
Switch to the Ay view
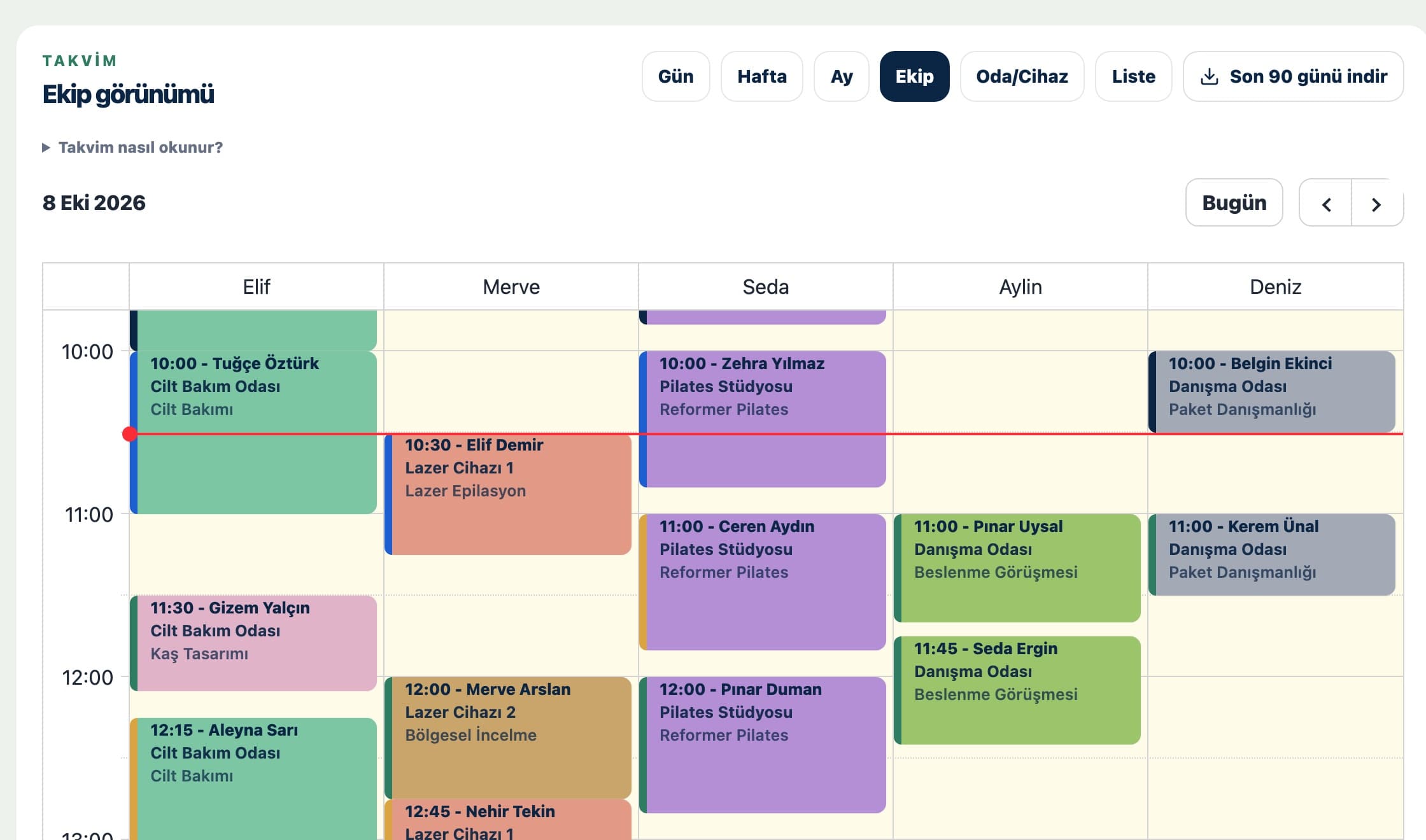click(842, 76)
